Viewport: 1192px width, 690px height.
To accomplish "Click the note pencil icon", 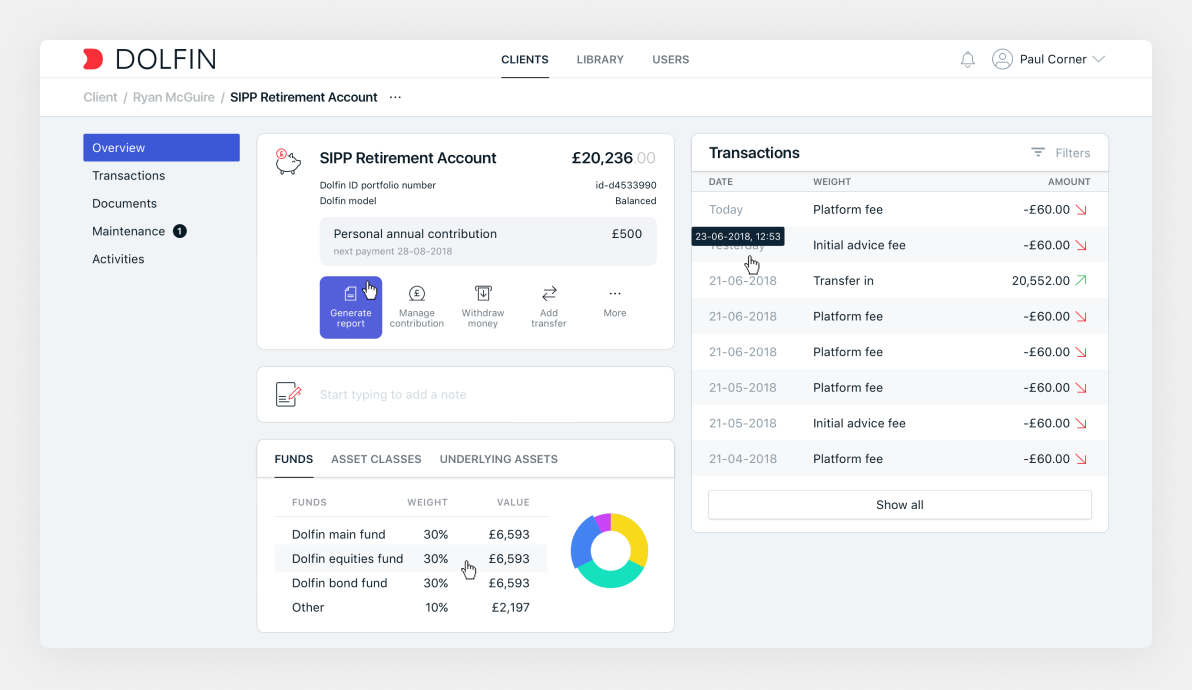I will click(288, 394).
